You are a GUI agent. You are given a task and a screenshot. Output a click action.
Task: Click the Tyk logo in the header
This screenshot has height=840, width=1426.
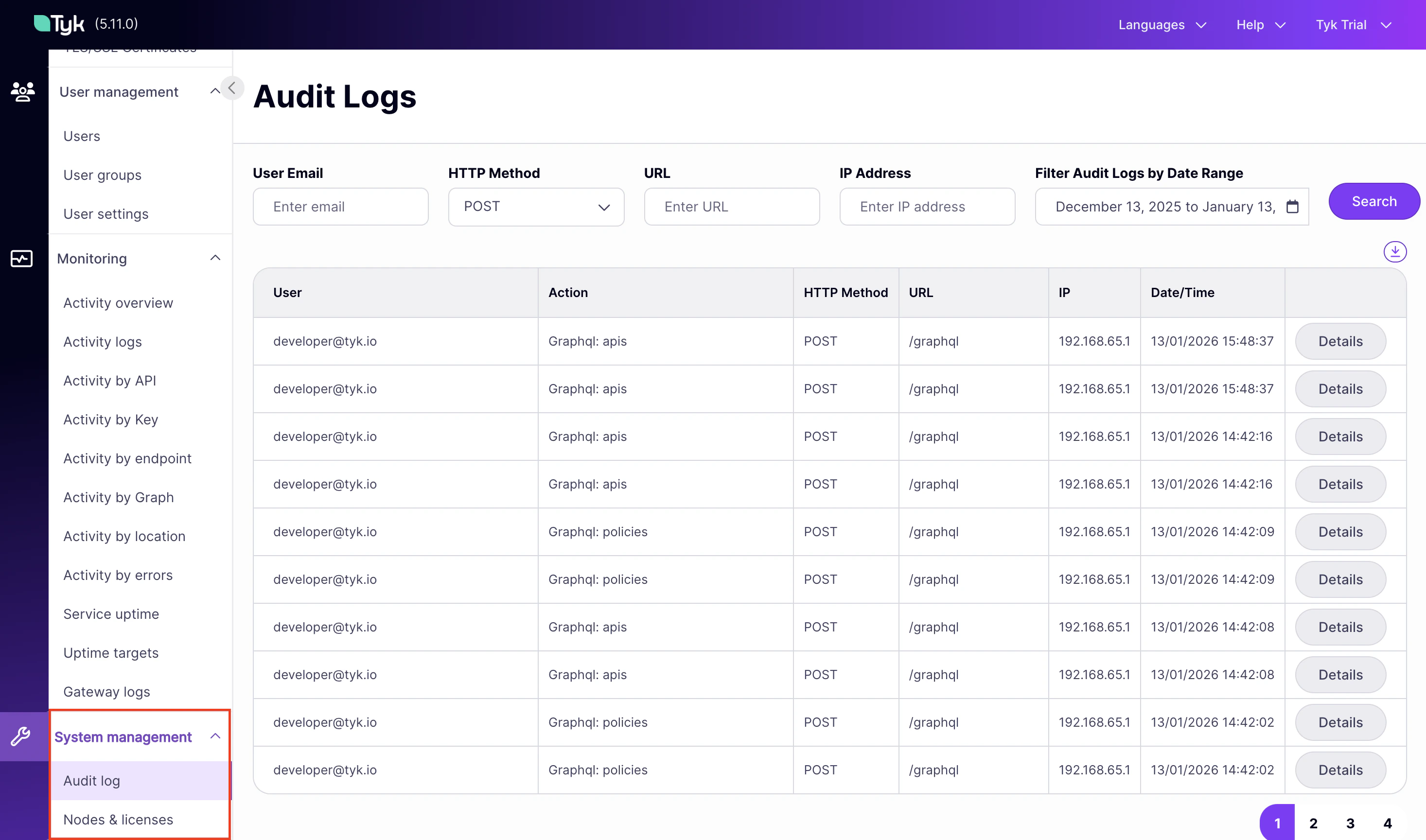pos(58,24)
